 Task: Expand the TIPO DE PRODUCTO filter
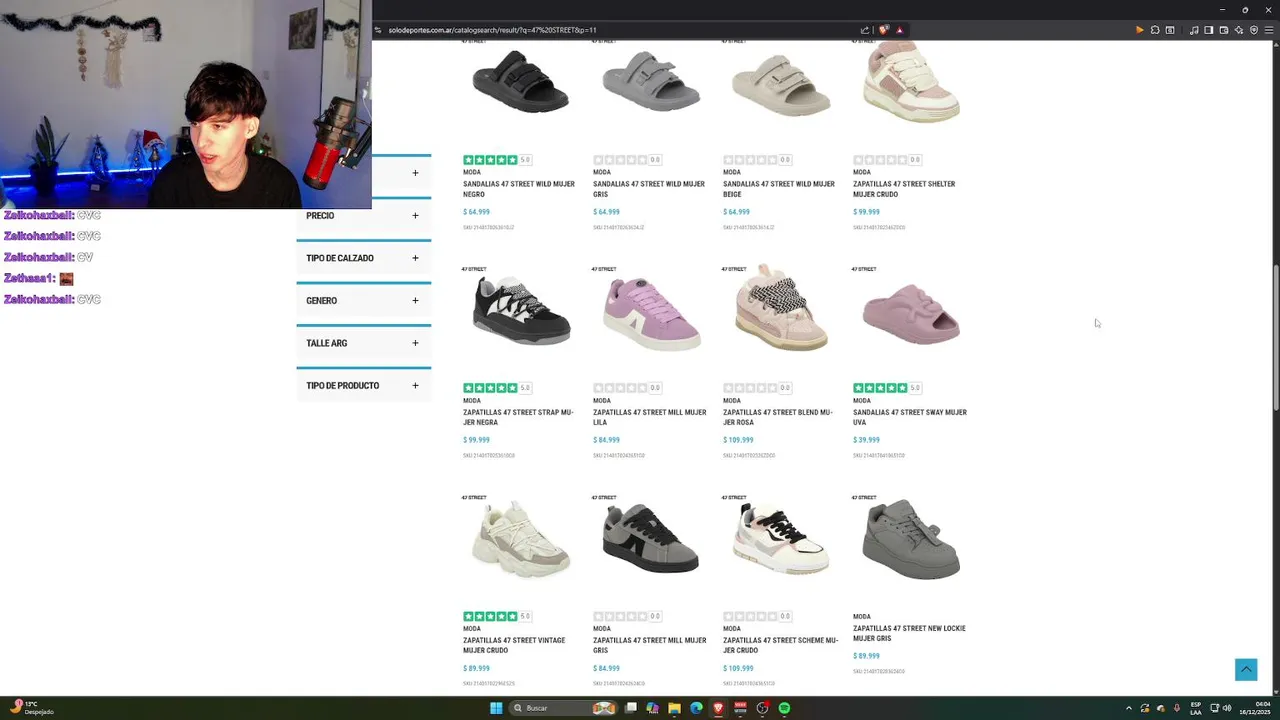363,386
